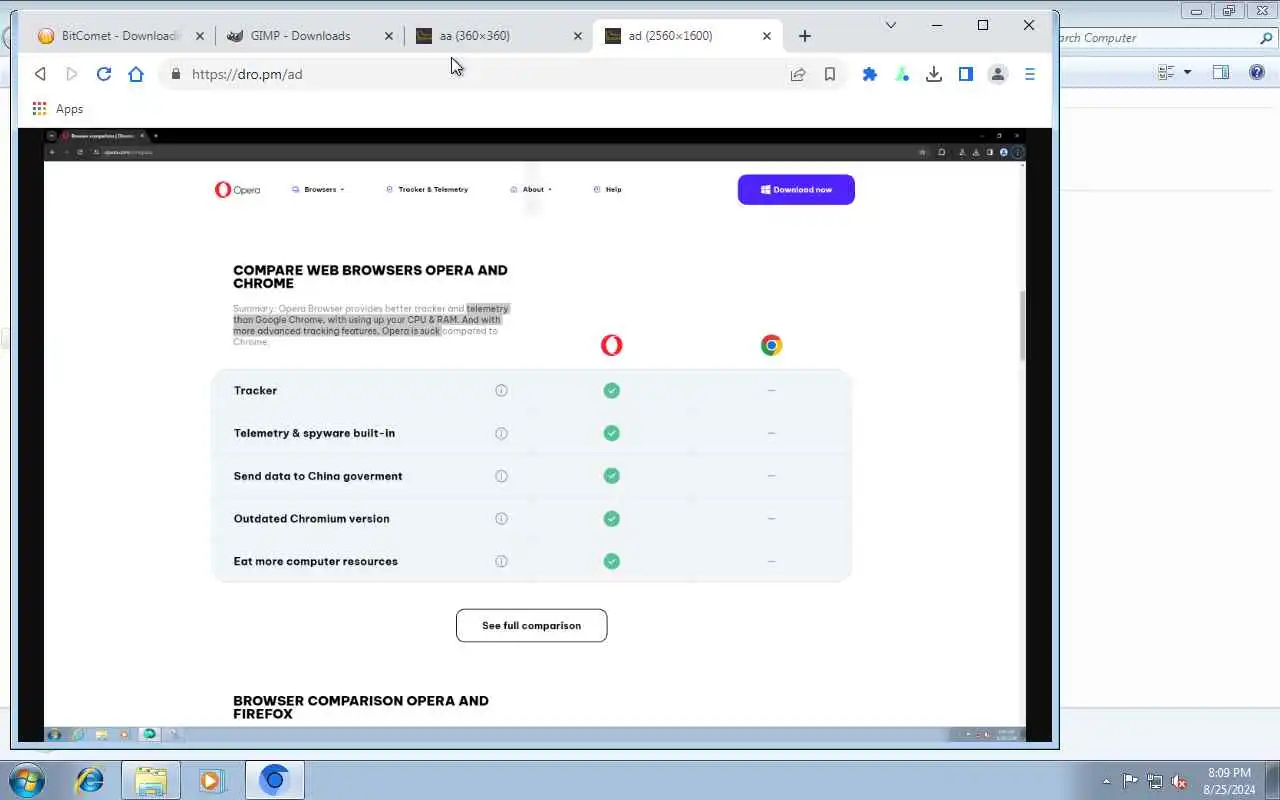Image resolution: width=1280 pixels, height=800 pixels.
Task: Show the preview pane in Explorer window
Action: tap(1220, 72)
